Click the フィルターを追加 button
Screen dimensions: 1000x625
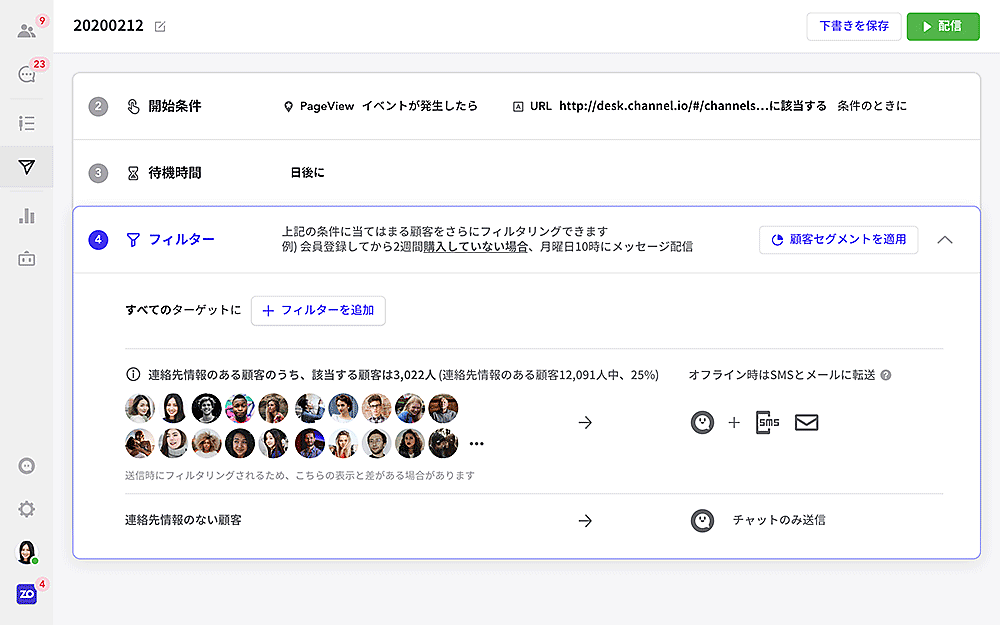tap(318, 311)
